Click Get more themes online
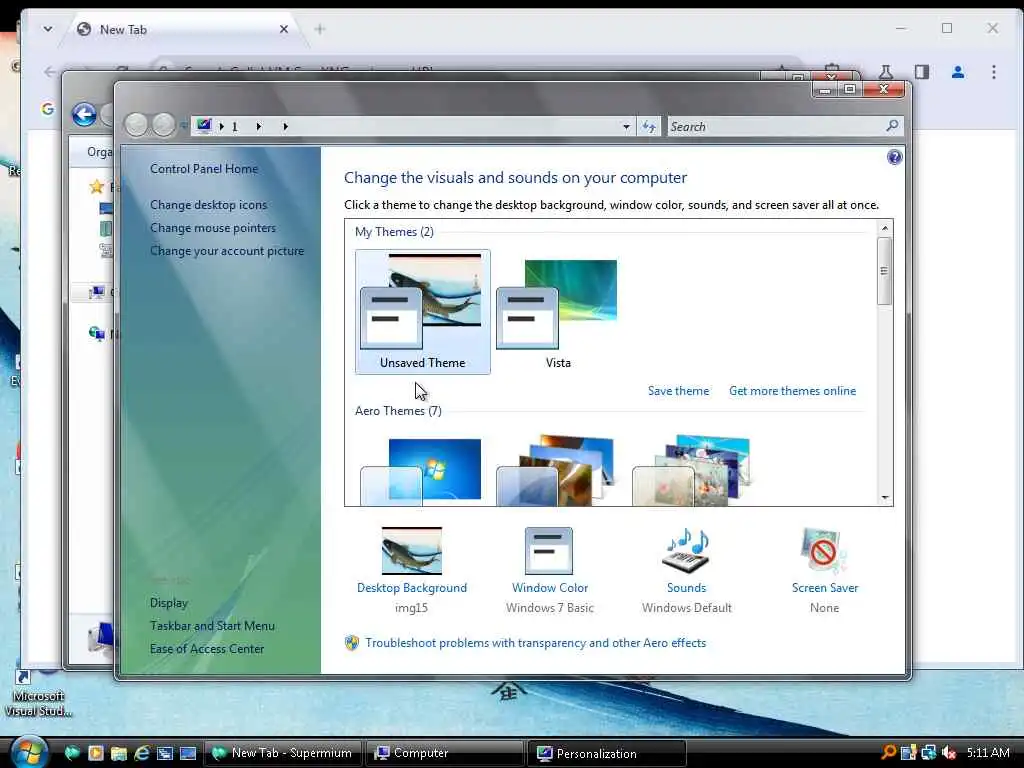This screenshot has width=1024, height=768. point(792,391)
